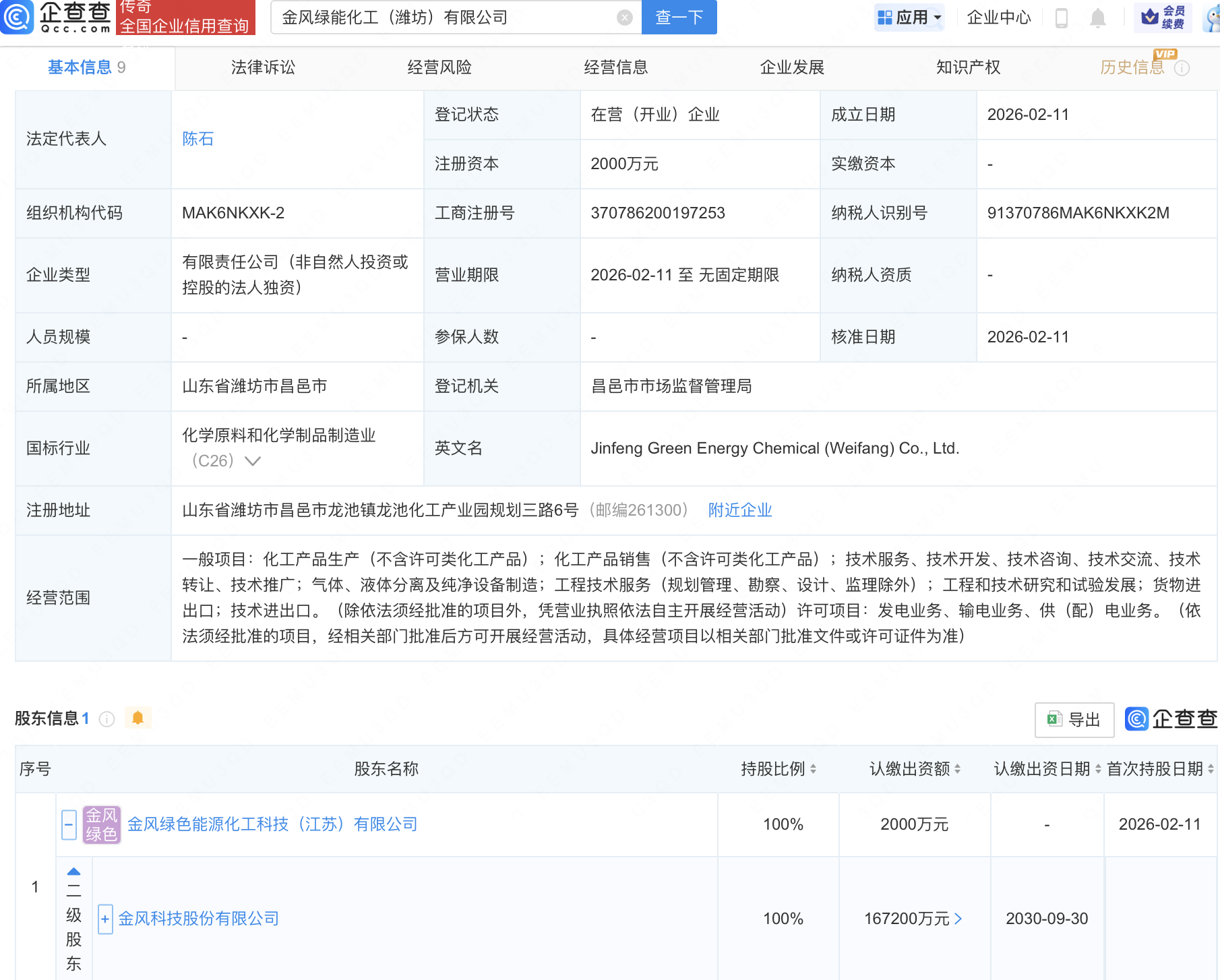Click the 会员续费 membership badge
The height and width of the screenshot is (980, 1220).
[x=1163, y=18]
